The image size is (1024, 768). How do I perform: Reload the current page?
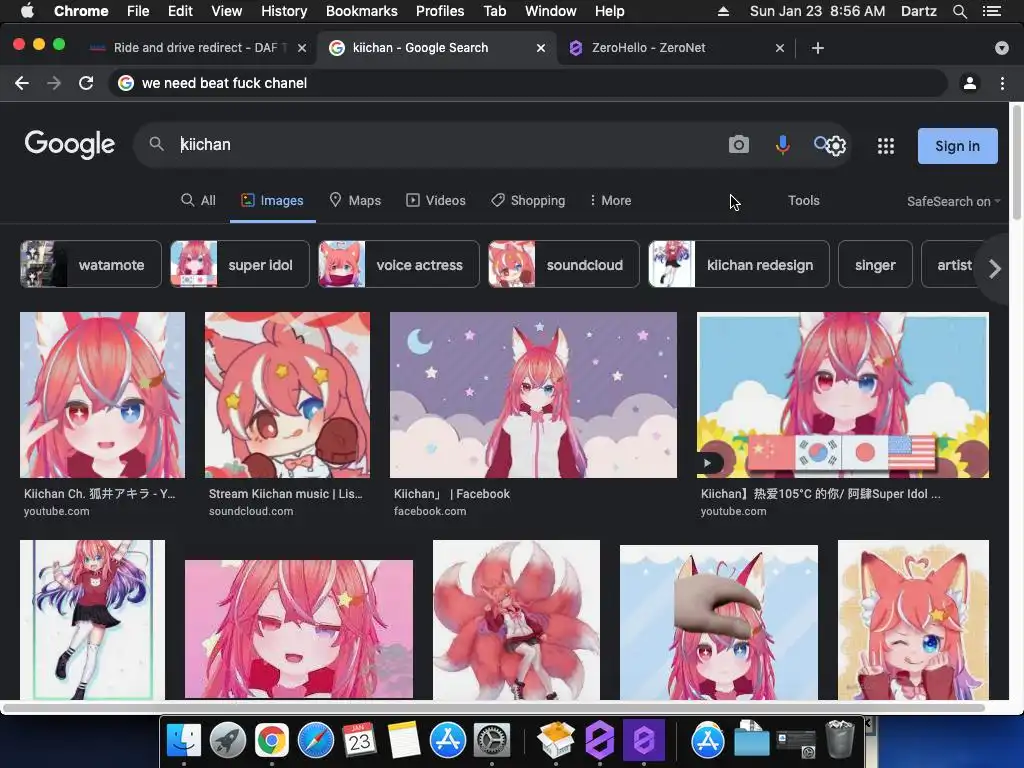(86, 83)
